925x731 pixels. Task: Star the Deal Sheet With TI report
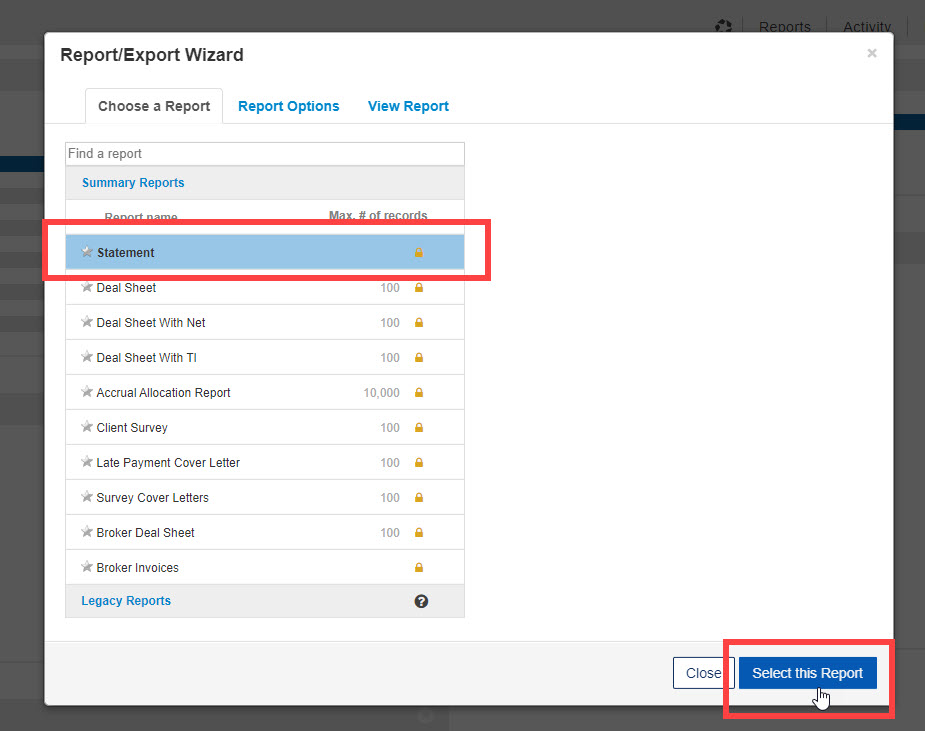[x=87, y=358]
